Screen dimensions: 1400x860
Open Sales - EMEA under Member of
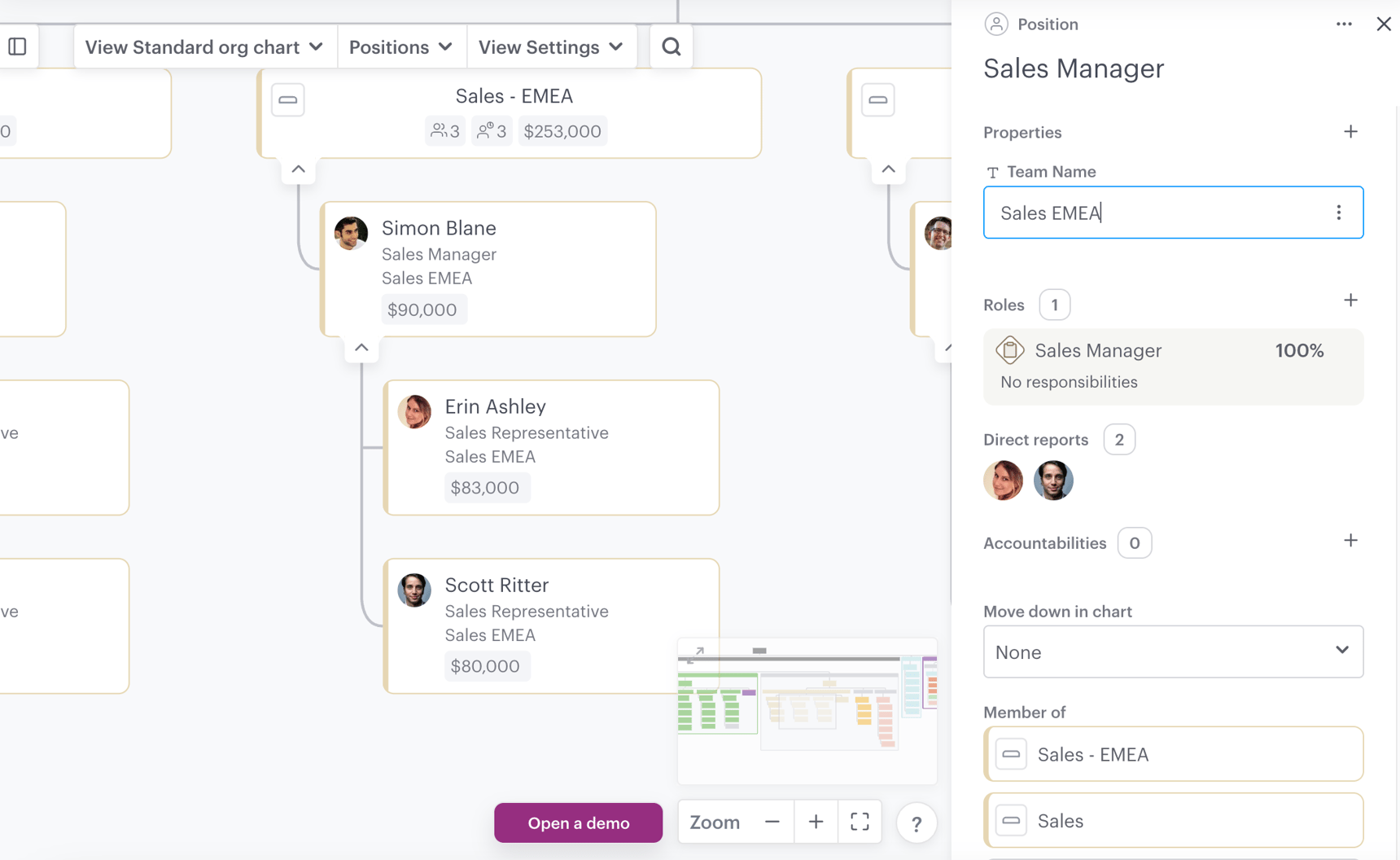point(1173,754)
